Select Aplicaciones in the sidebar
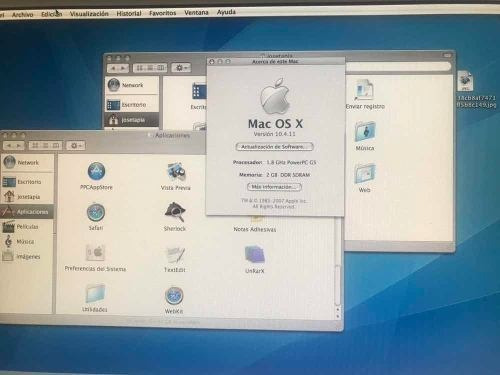Screen dimensions: 500x375 [x=27, y=212]
